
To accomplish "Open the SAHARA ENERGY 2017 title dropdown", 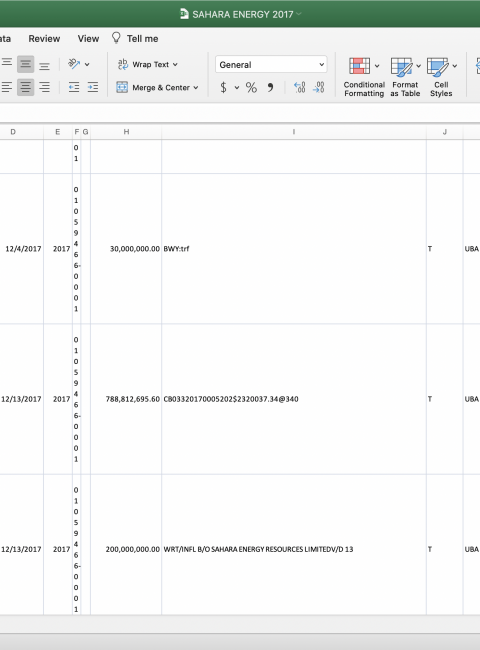I will point(299,14).
